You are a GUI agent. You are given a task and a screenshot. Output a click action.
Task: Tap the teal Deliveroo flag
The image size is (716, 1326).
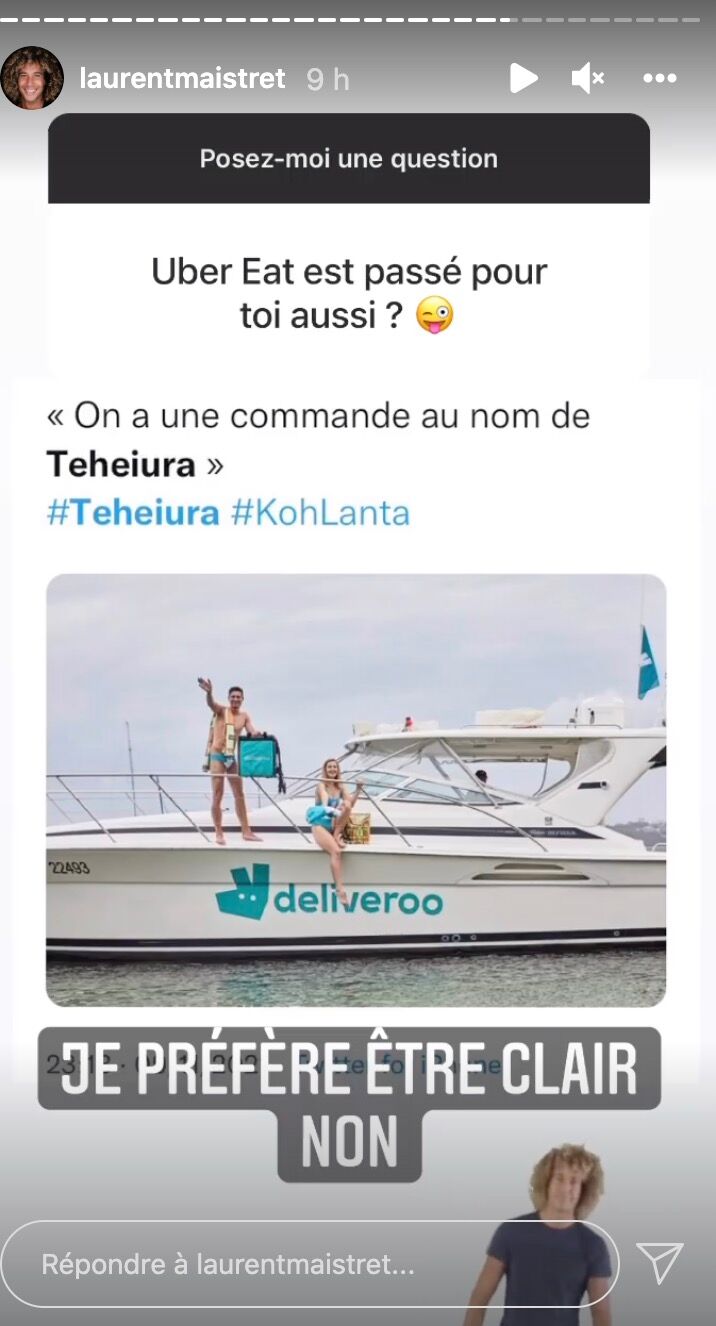coord(648,662)
